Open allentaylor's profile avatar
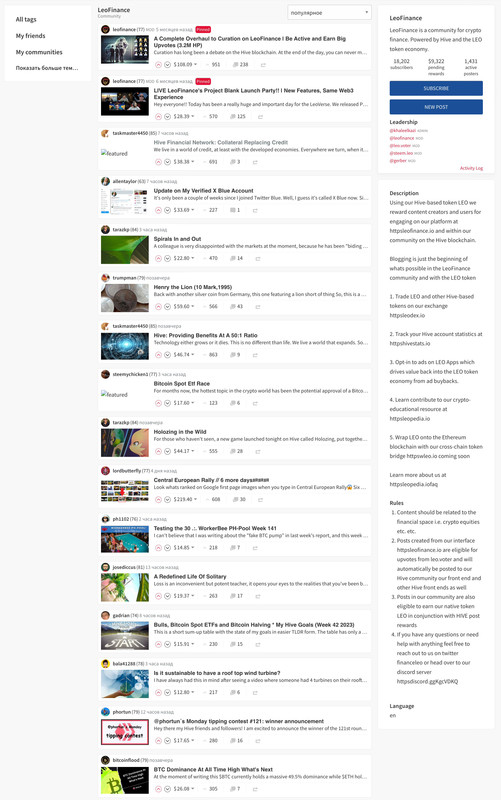 pos(105,181)
